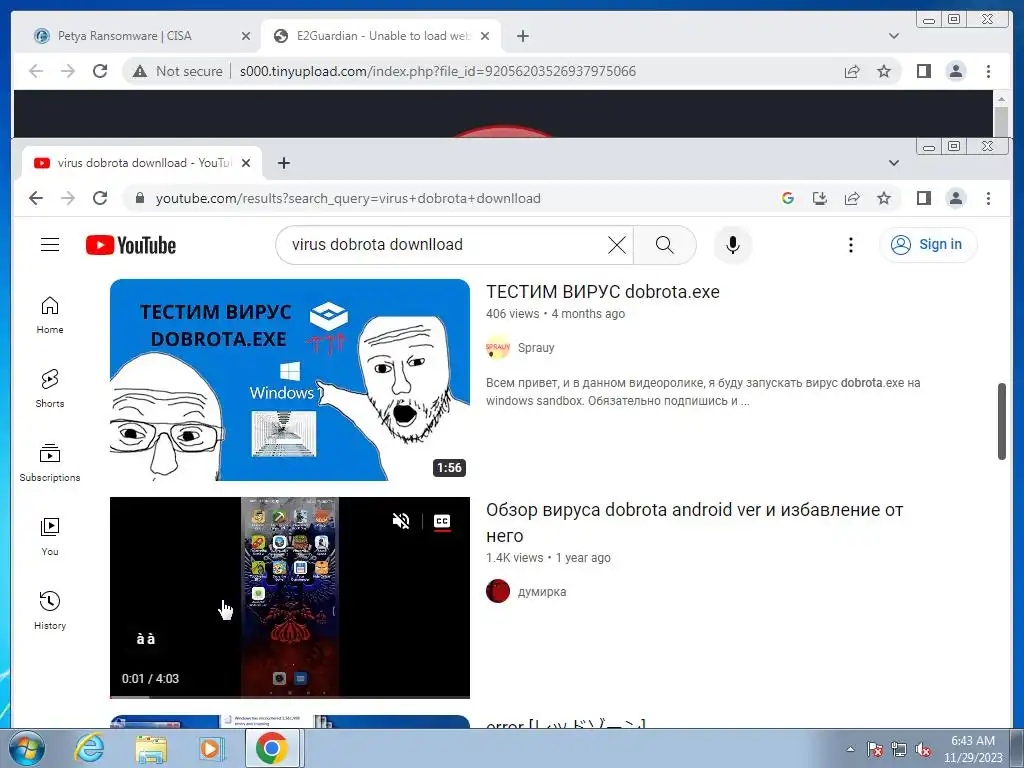Close the Petya Ransomware tab
1024x768 pixels.
[246, 36]
